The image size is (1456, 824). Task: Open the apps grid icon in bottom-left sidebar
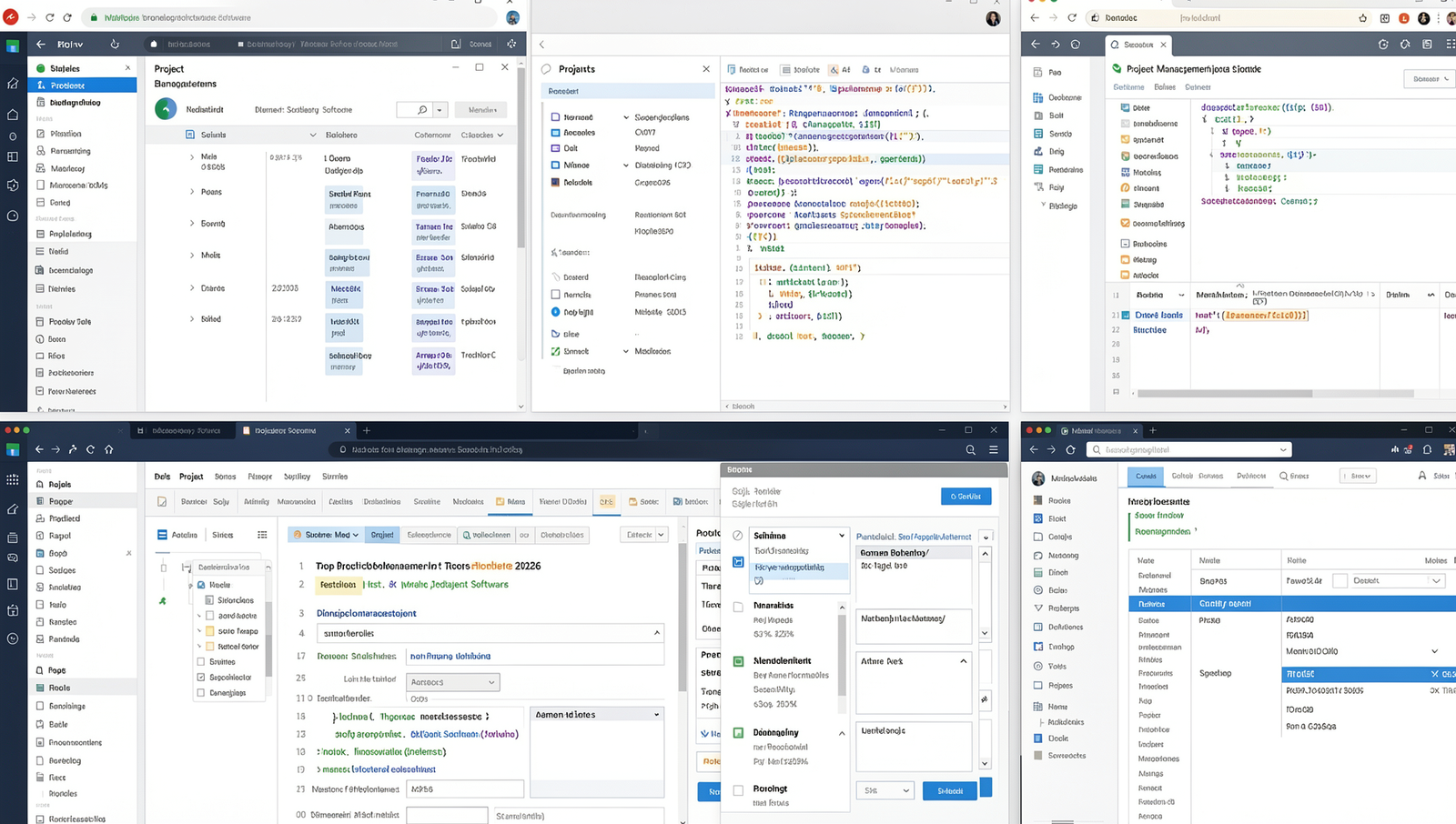click(x=12, y=479)
